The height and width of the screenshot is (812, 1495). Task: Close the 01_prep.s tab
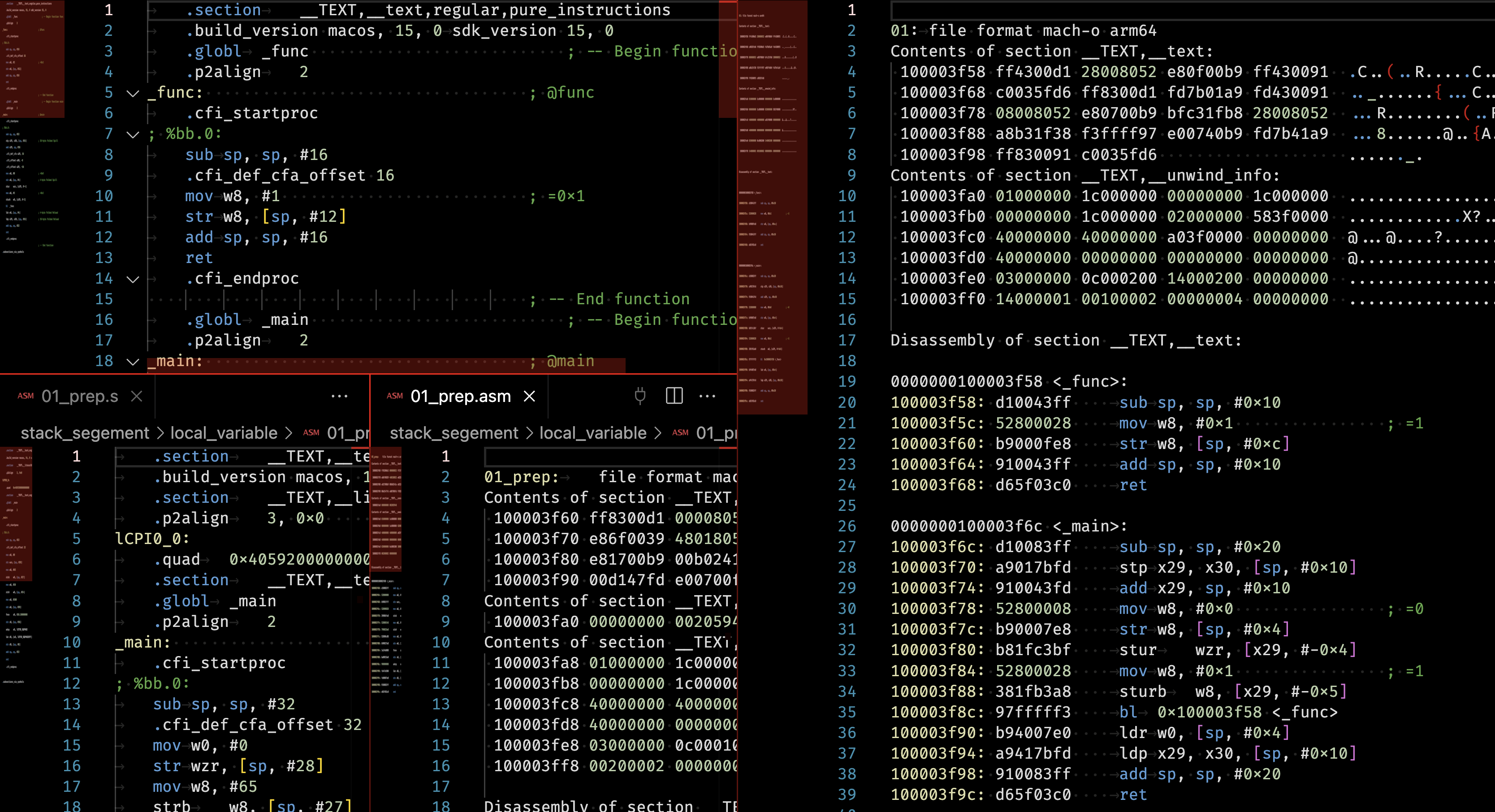pyautogui.click(x=136, y=397)
